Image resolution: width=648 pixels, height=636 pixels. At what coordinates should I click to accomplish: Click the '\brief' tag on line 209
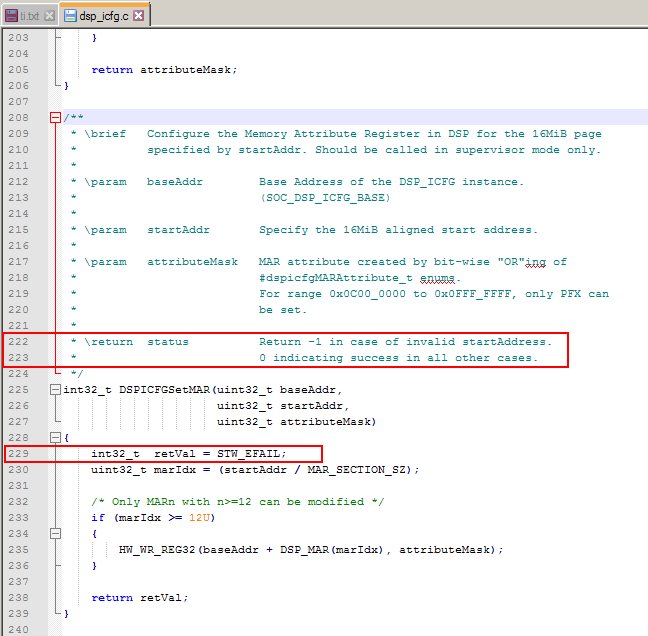(105, 134)
